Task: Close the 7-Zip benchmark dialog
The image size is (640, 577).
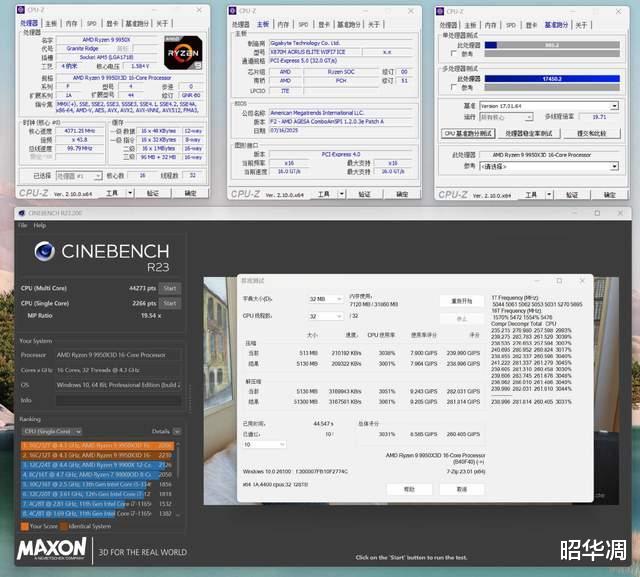Action: (582, 281)
